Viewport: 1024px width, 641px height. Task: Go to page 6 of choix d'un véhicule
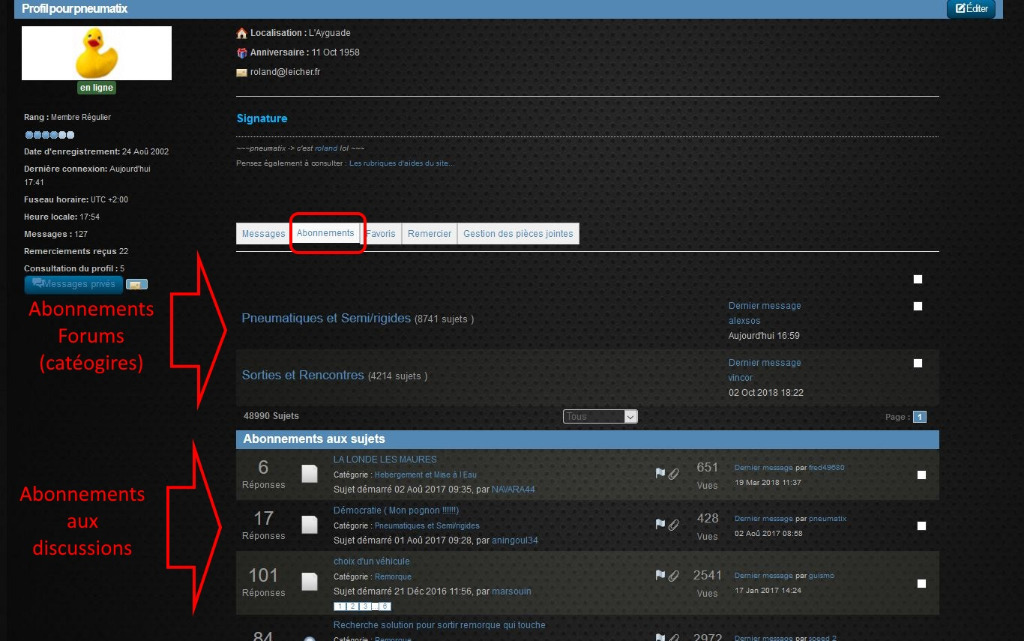click(x=385, y=606)
